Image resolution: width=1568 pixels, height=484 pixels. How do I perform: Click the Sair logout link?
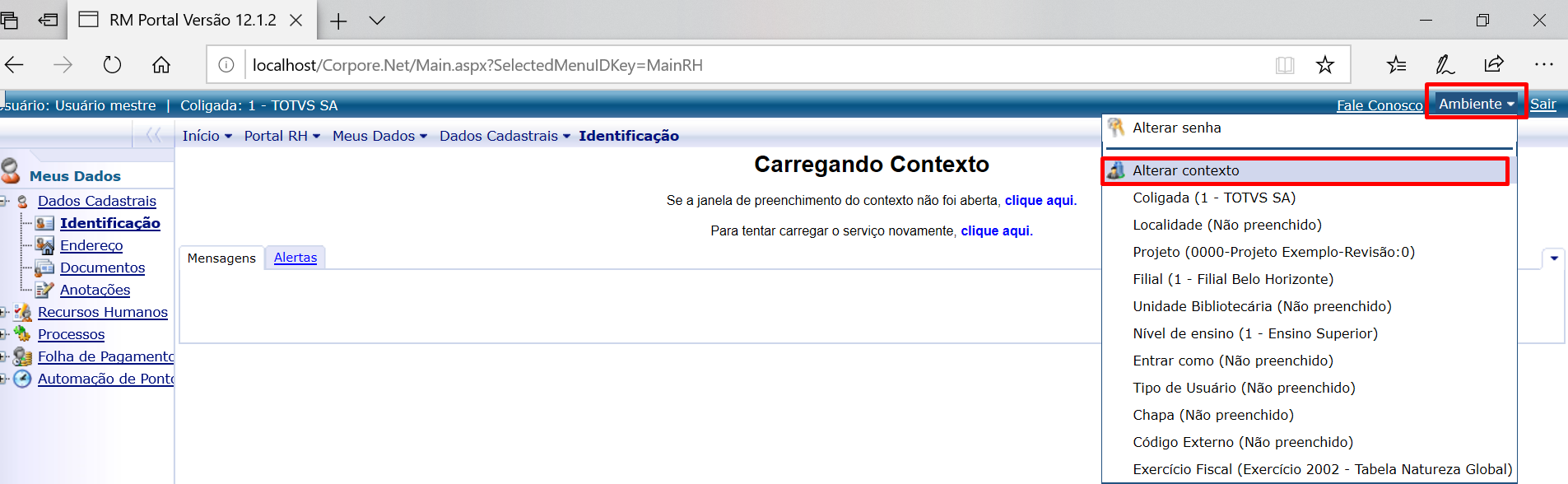click(1543, 104)
